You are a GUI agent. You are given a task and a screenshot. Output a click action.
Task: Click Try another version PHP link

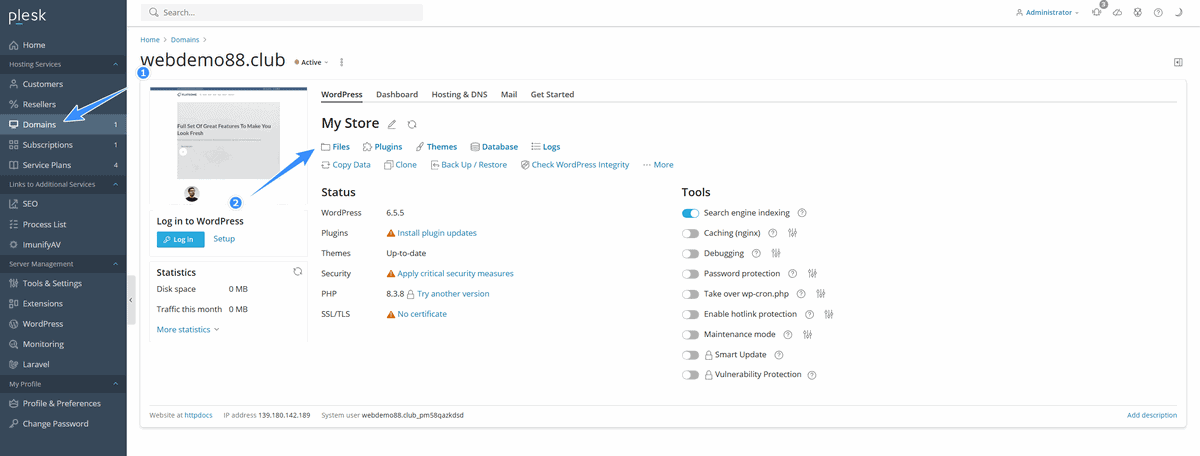click(x=453, y=294)
